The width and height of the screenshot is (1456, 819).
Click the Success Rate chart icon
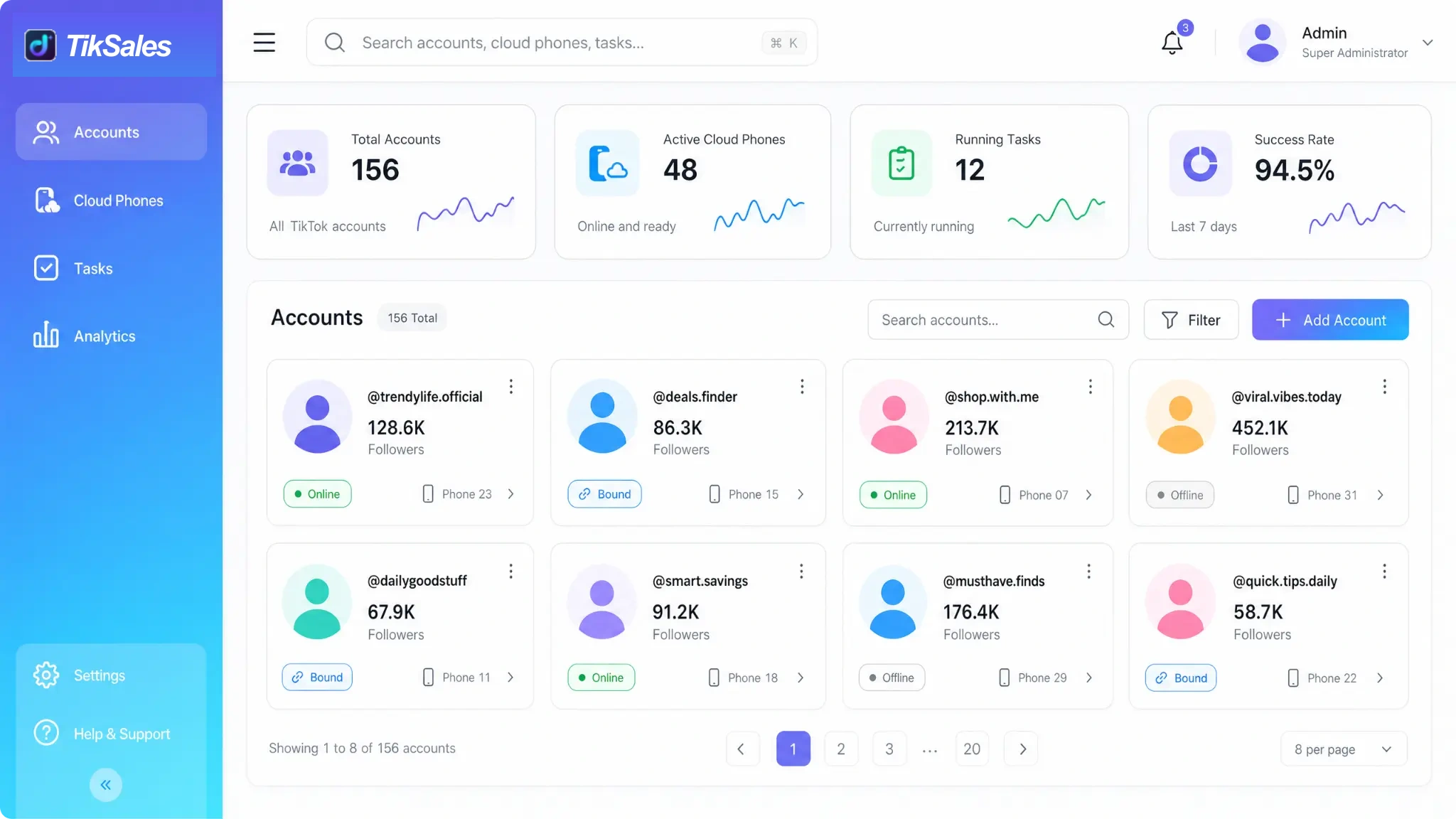click(1201, 164)
